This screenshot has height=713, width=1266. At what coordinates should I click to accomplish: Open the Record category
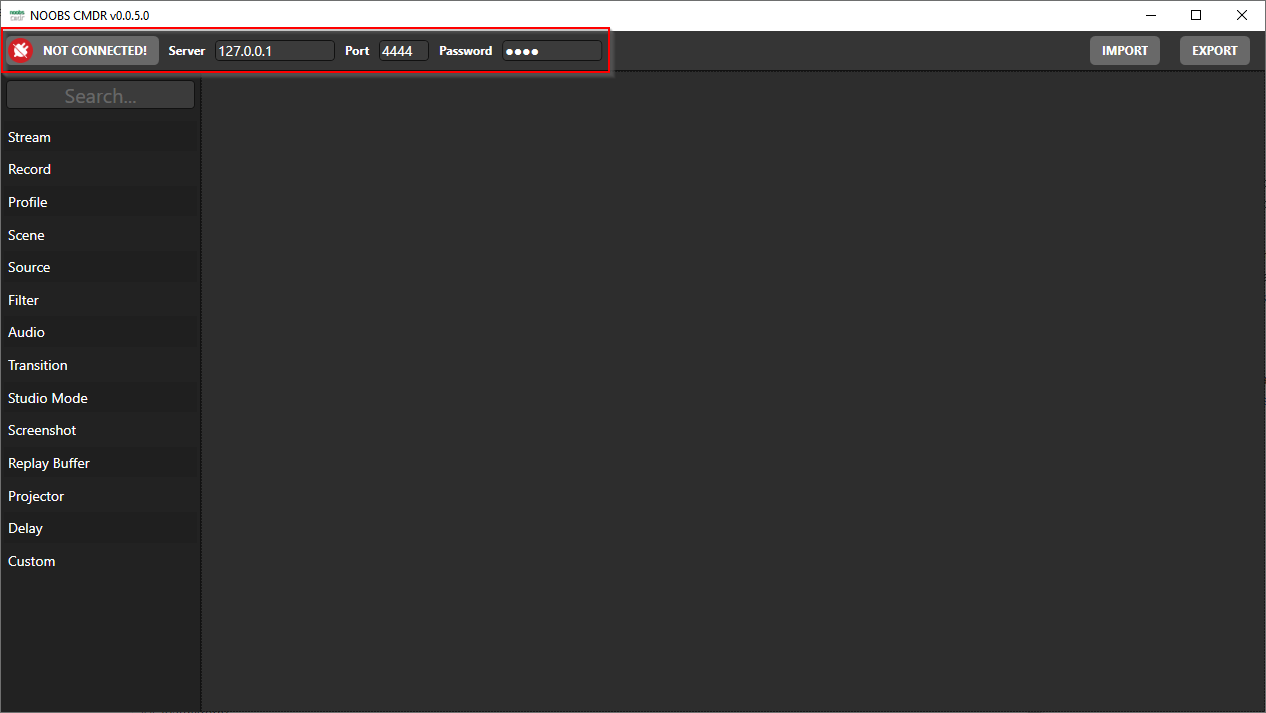pyautogui.click(x=100, y=169)
